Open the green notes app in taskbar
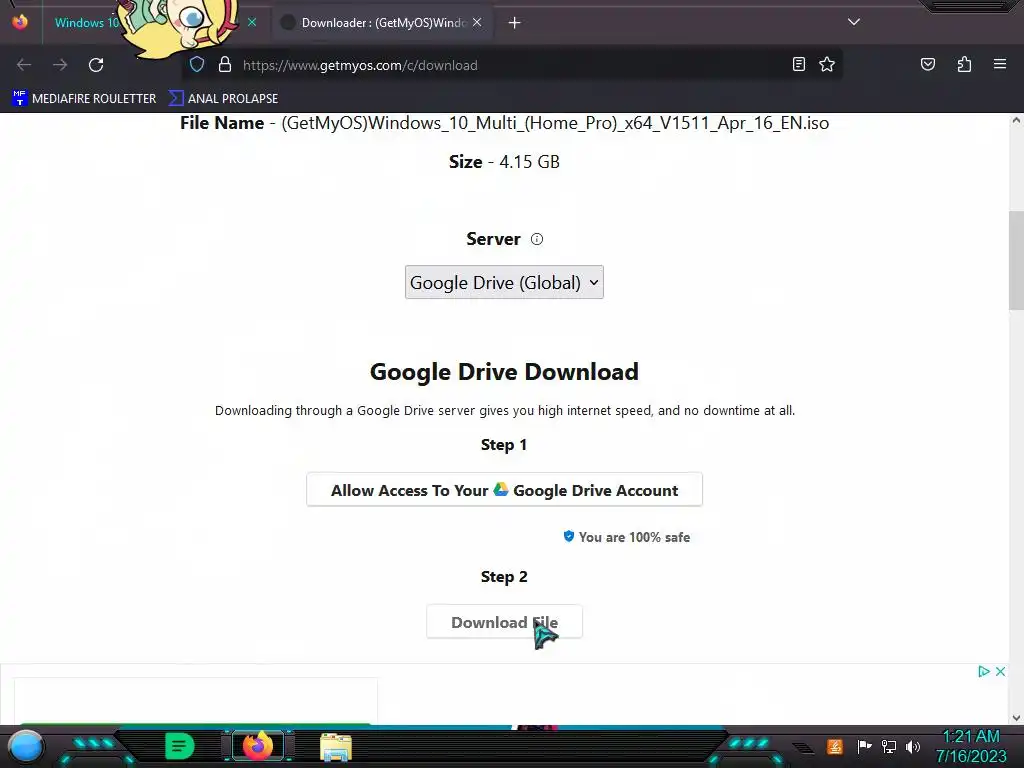The height and width of the screenshot is (768, 1024). click(179, 746)
